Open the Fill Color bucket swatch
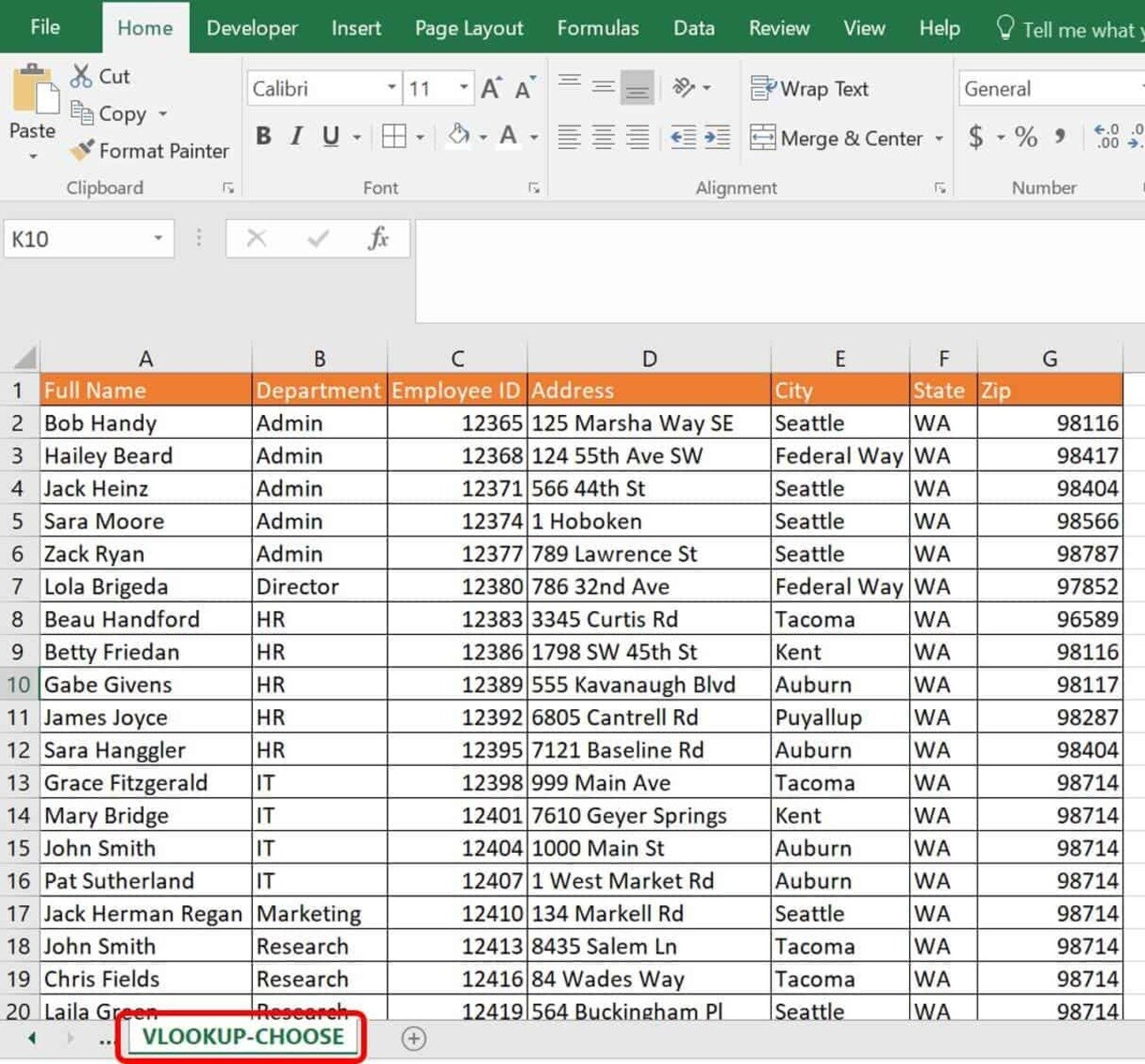 point(459,137)
